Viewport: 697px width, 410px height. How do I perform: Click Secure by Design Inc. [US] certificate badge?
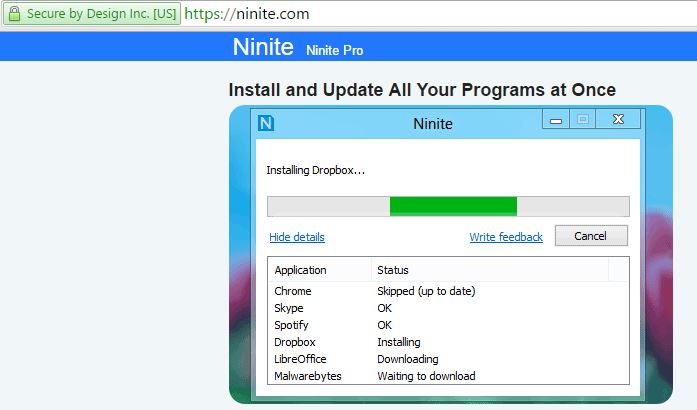click(92, 14)
